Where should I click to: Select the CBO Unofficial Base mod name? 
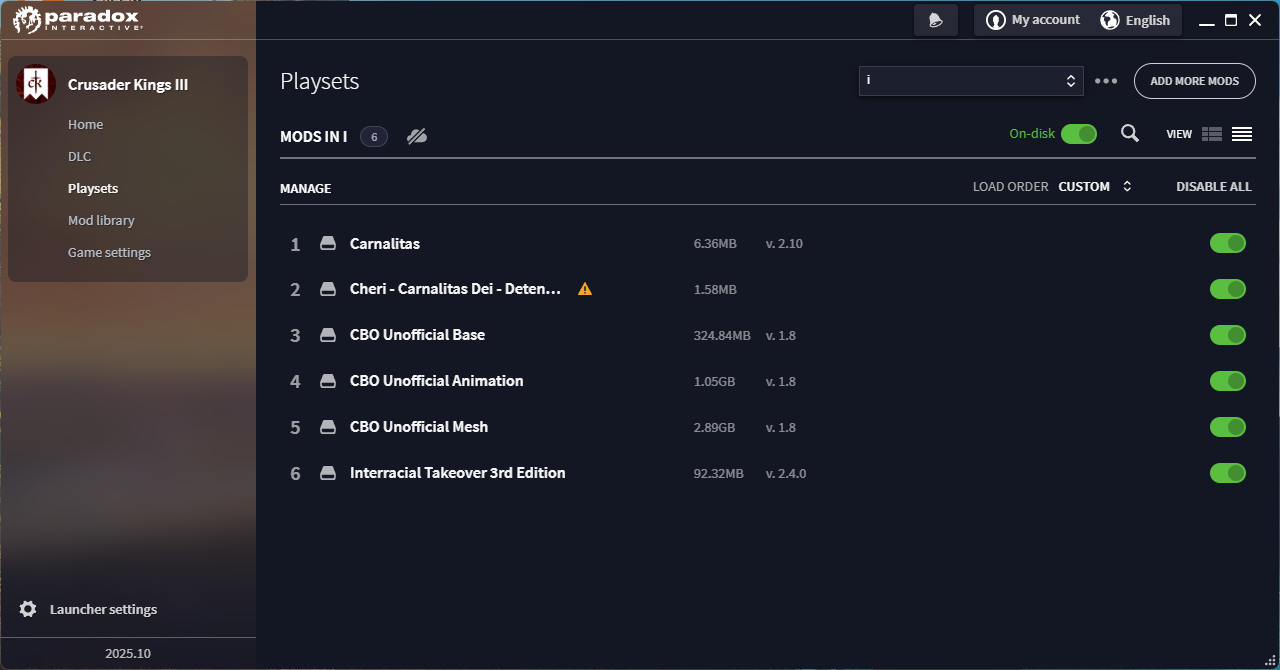[x=418, y=335]
